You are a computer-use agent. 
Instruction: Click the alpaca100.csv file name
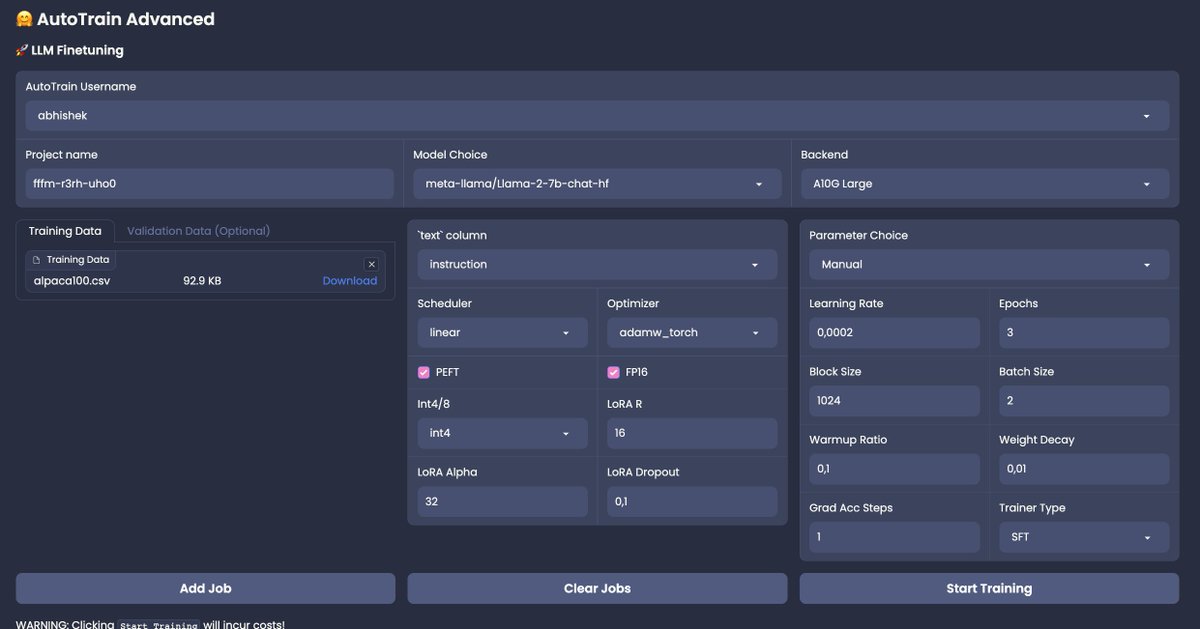click(x=71, y=281)
